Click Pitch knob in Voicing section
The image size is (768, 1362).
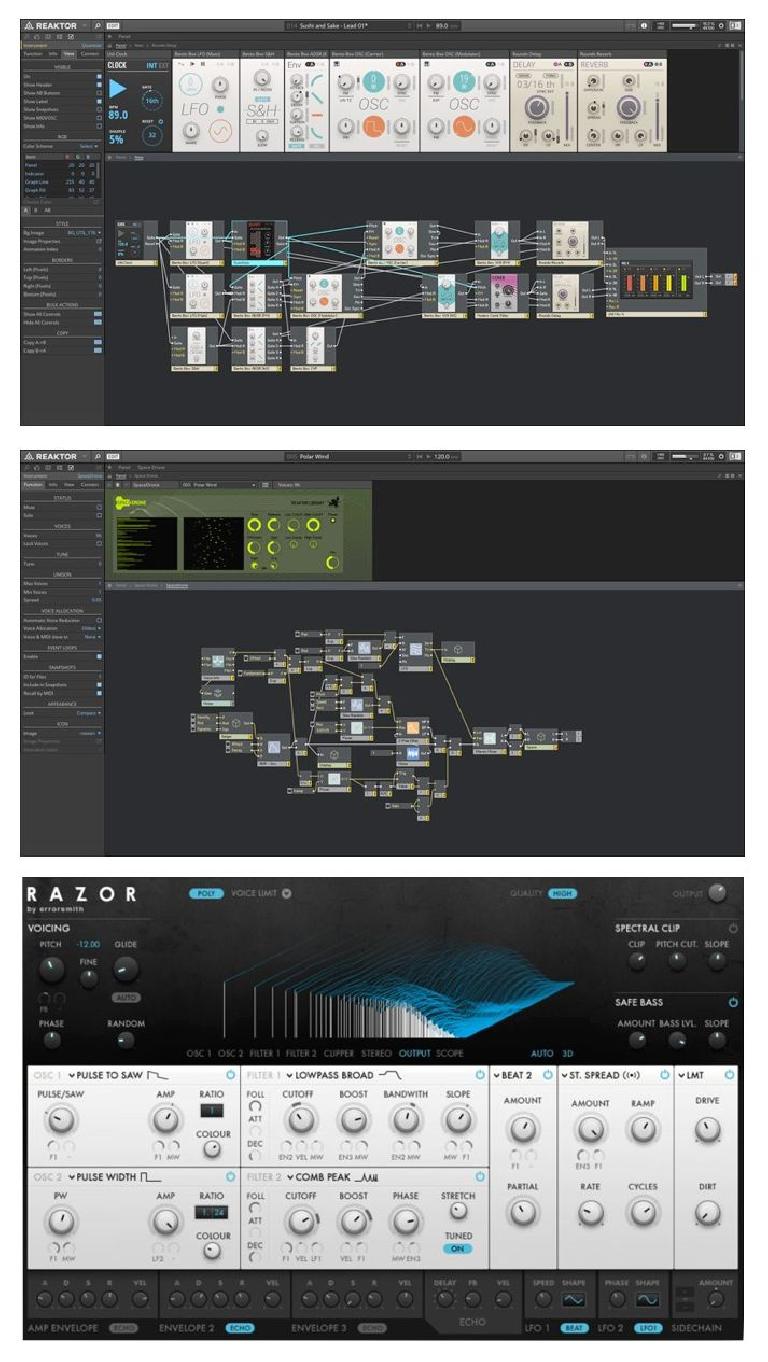point(50,967)
